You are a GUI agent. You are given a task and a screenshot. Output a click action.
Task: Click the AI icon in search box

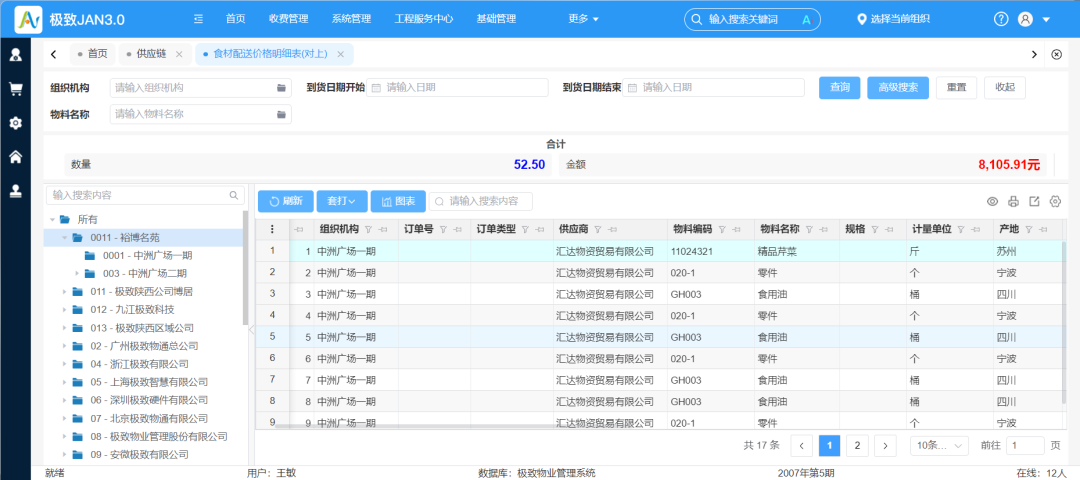(x=807, y=19)
